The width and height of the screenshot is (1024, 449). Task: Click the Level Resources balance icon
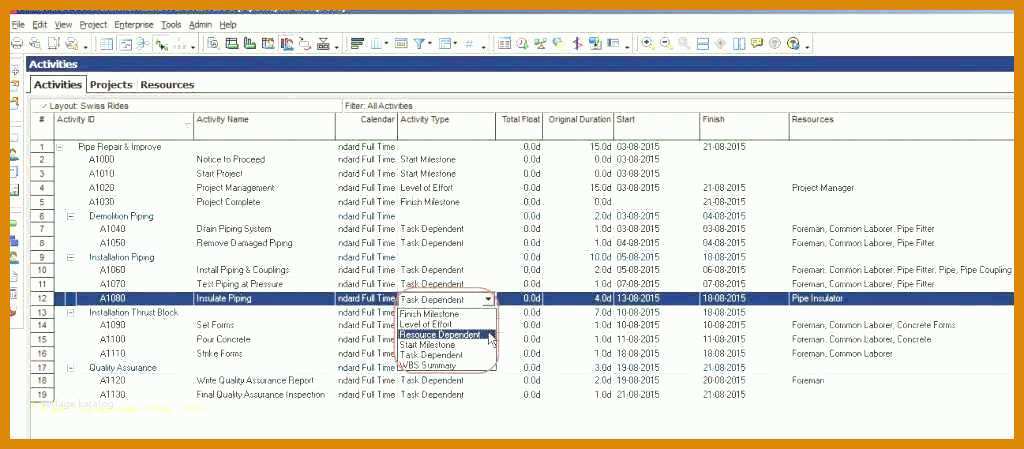point(540,44)
